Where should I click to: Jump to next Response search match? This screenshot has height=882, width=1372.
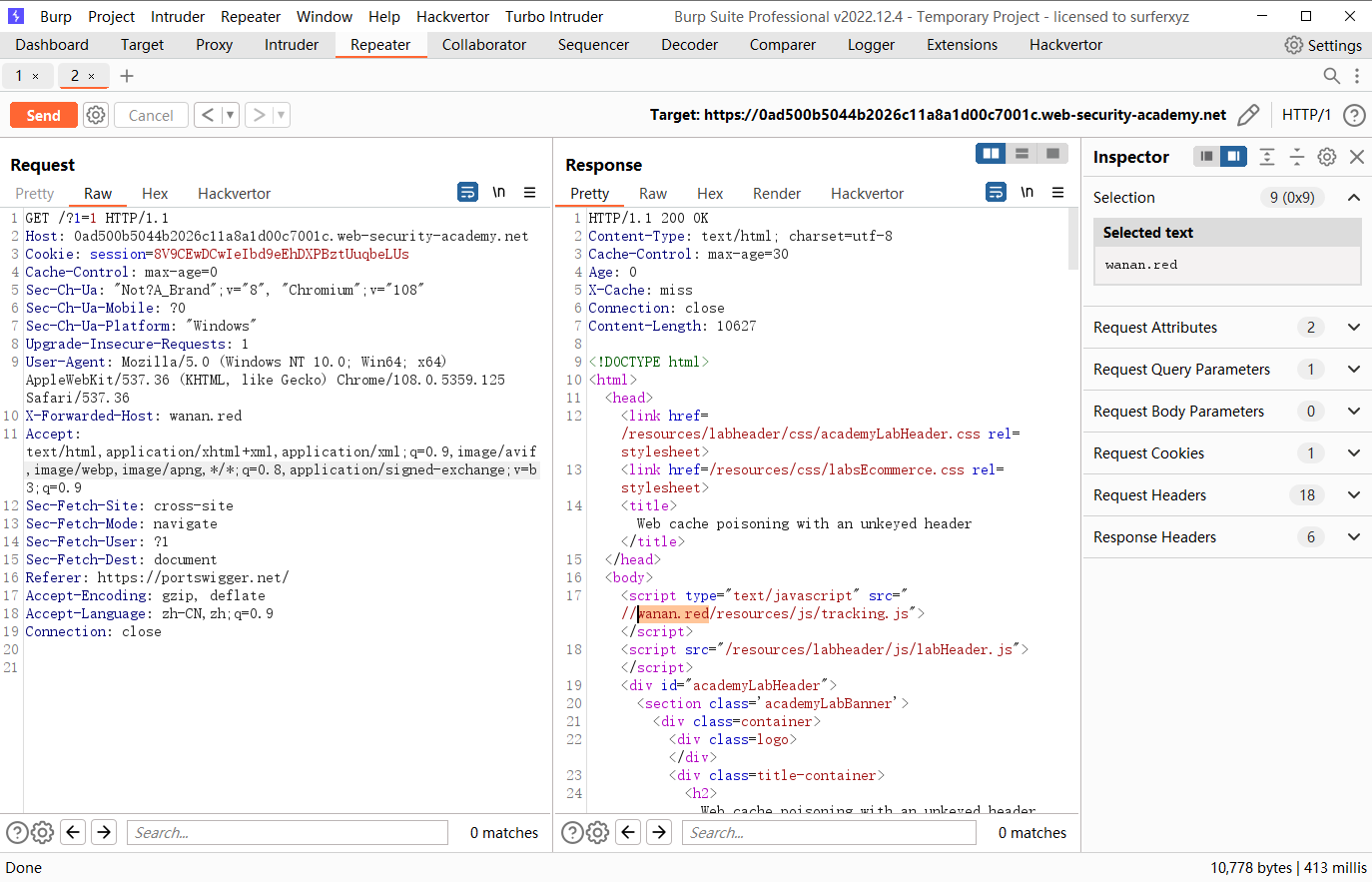point(659,832)
